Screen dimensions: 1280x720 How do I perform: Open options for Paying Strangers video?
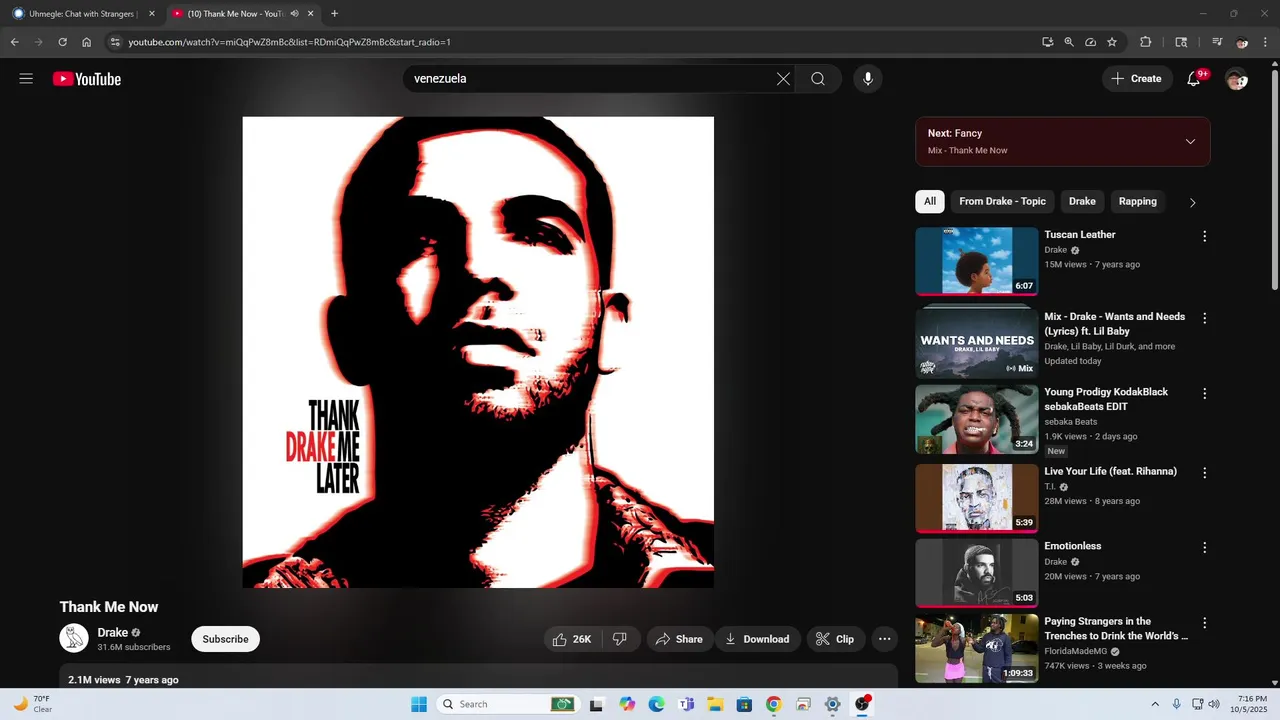tap(1204, 623)
